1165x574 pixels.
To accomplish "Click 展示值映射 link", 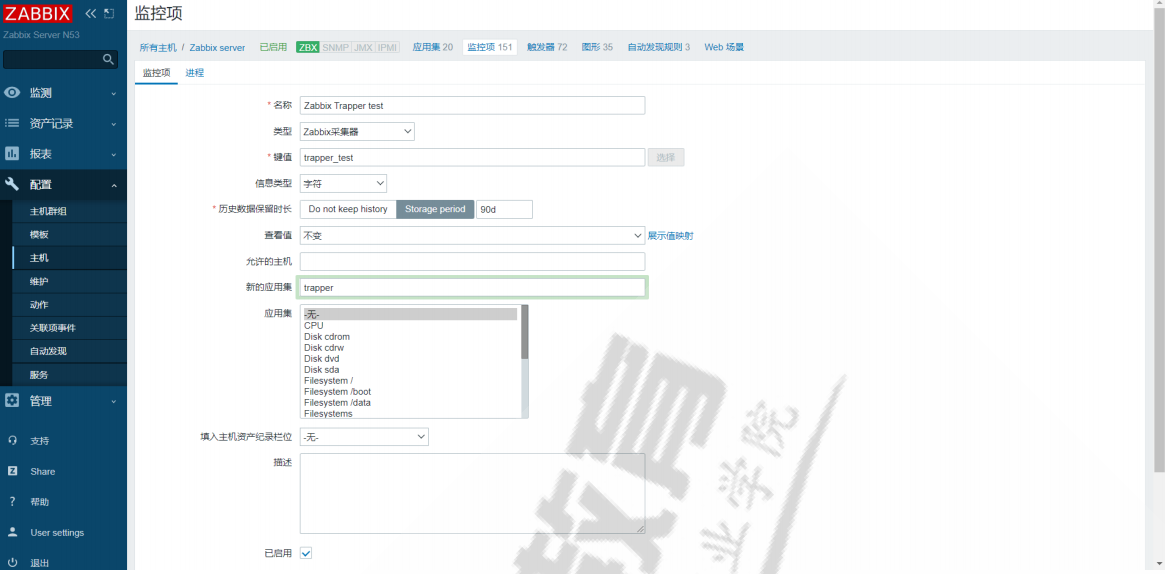I will (671, 235).
